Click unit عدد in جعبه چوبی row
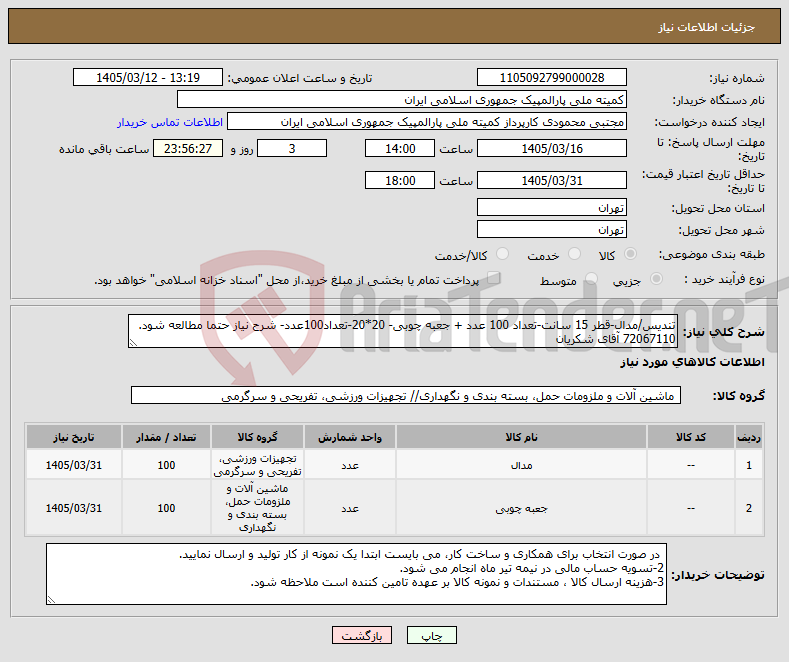Screen dimensions: 789x662 pos(350,508)
